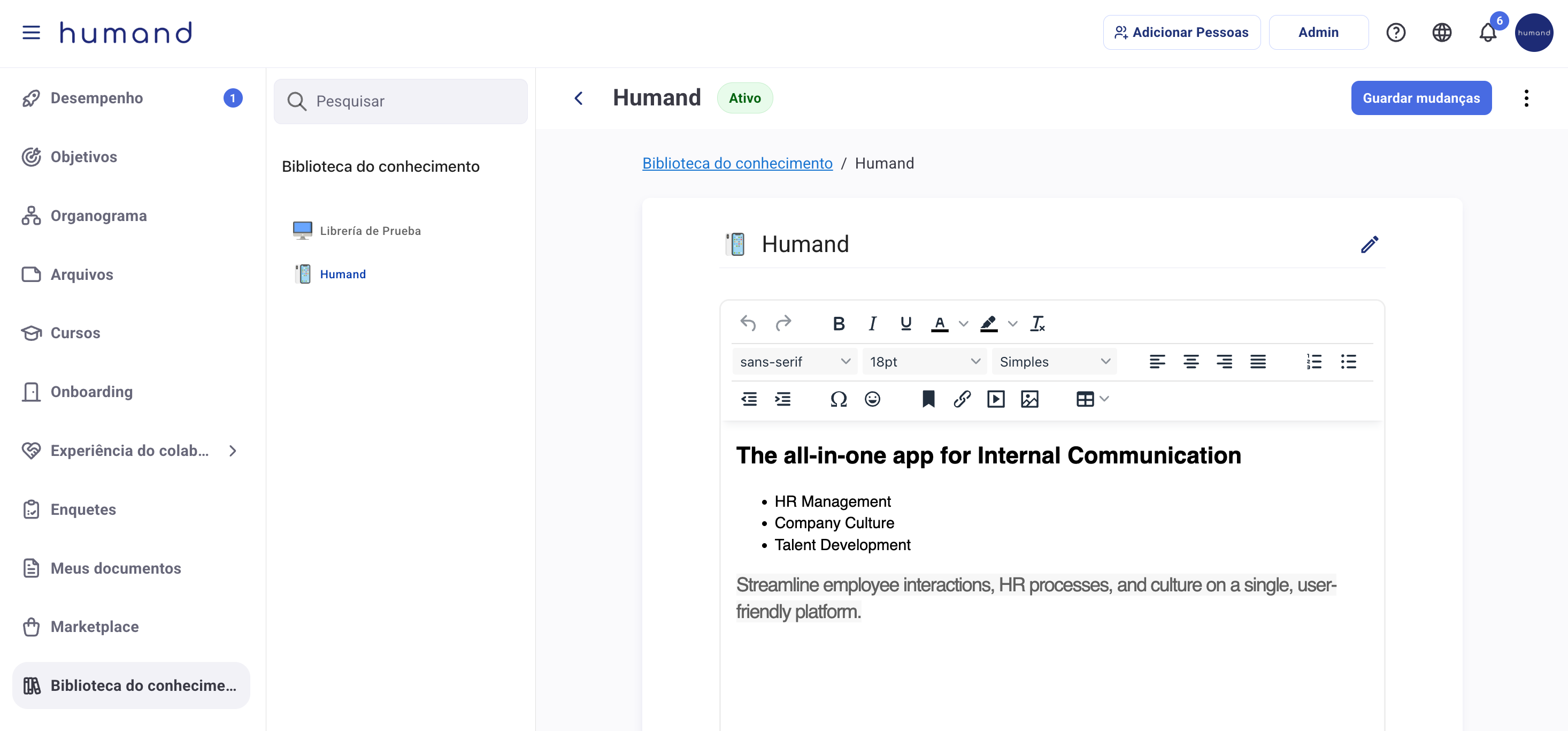Screen dimensions: 1568x731
Task: Toggle bold formatting
Action: click(839, 323)
